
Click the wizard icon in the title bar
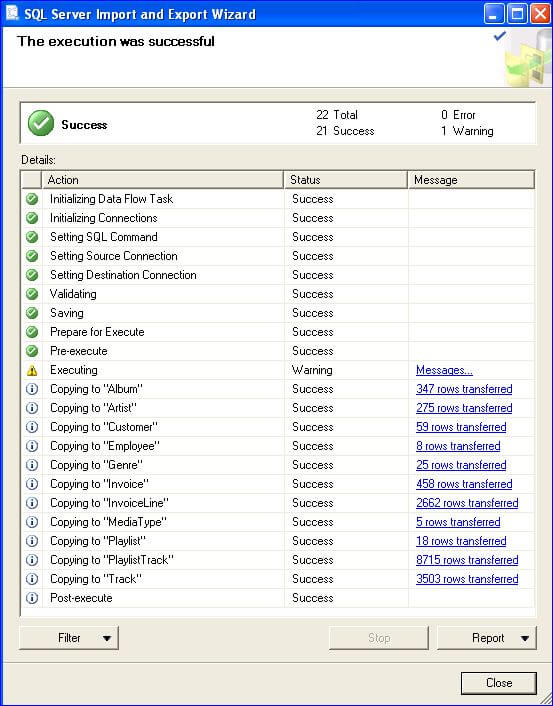click(x=12, y=14)
